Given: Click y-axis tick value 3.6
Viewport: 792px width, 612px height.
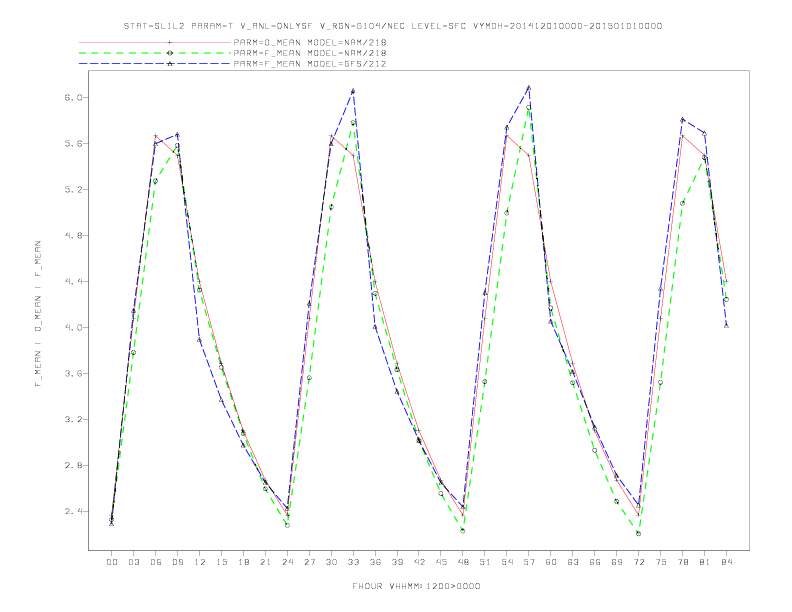Looking at the screenshot, I should tap(73, 374).
